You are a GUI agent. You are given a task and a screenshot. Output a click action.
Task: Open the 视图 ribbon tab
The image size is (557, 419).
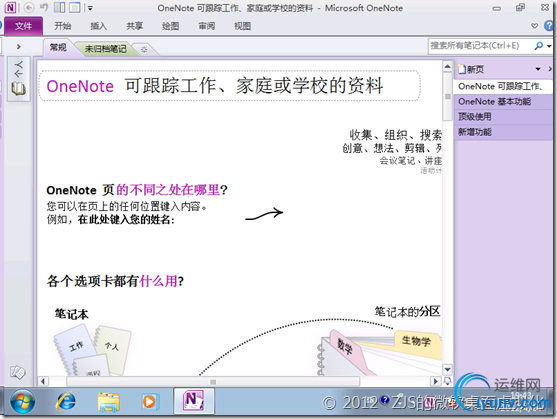coord(243,26)
